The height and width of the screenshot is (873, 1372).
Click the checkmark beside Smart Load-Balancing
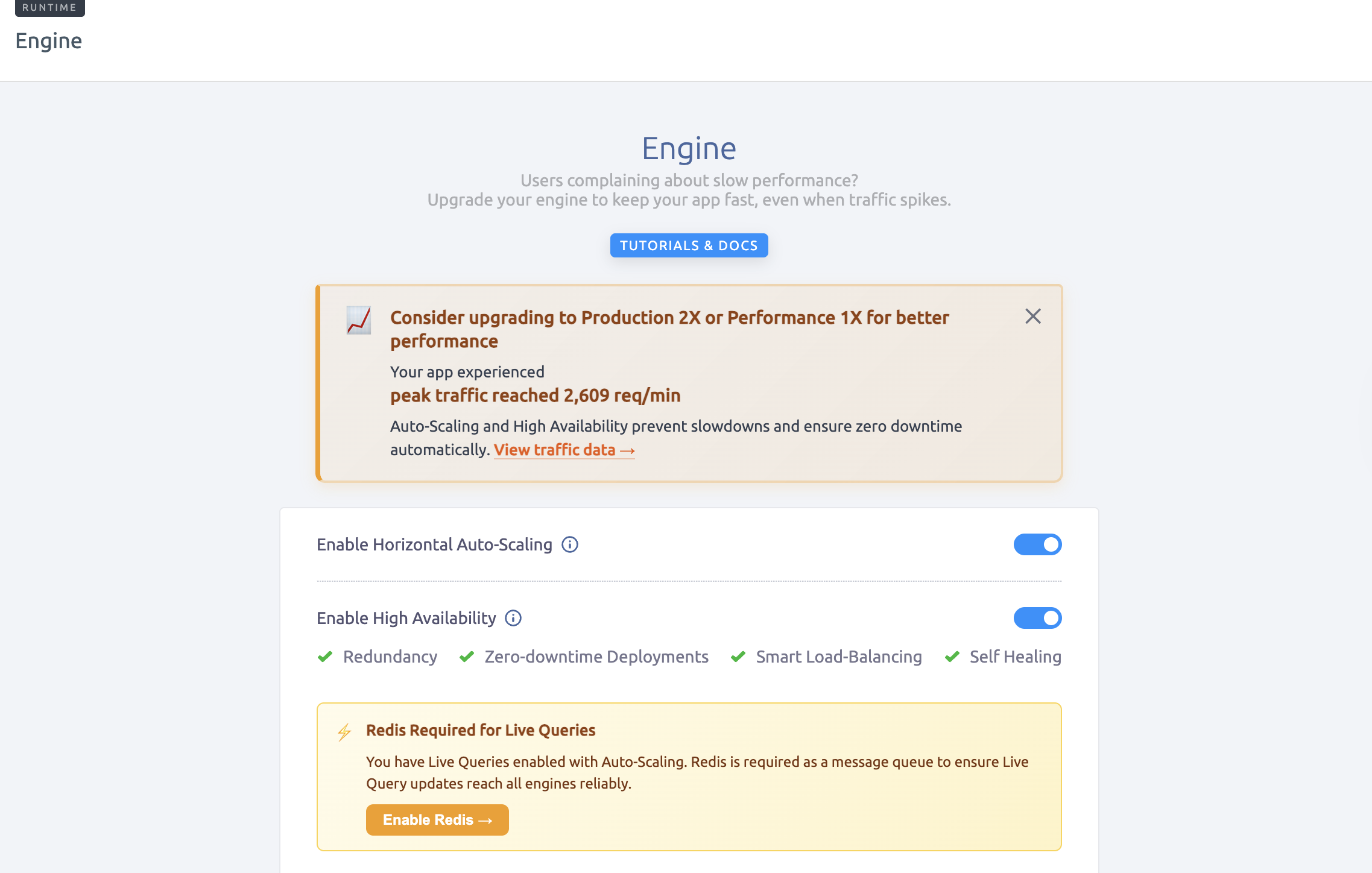[738, 657]
